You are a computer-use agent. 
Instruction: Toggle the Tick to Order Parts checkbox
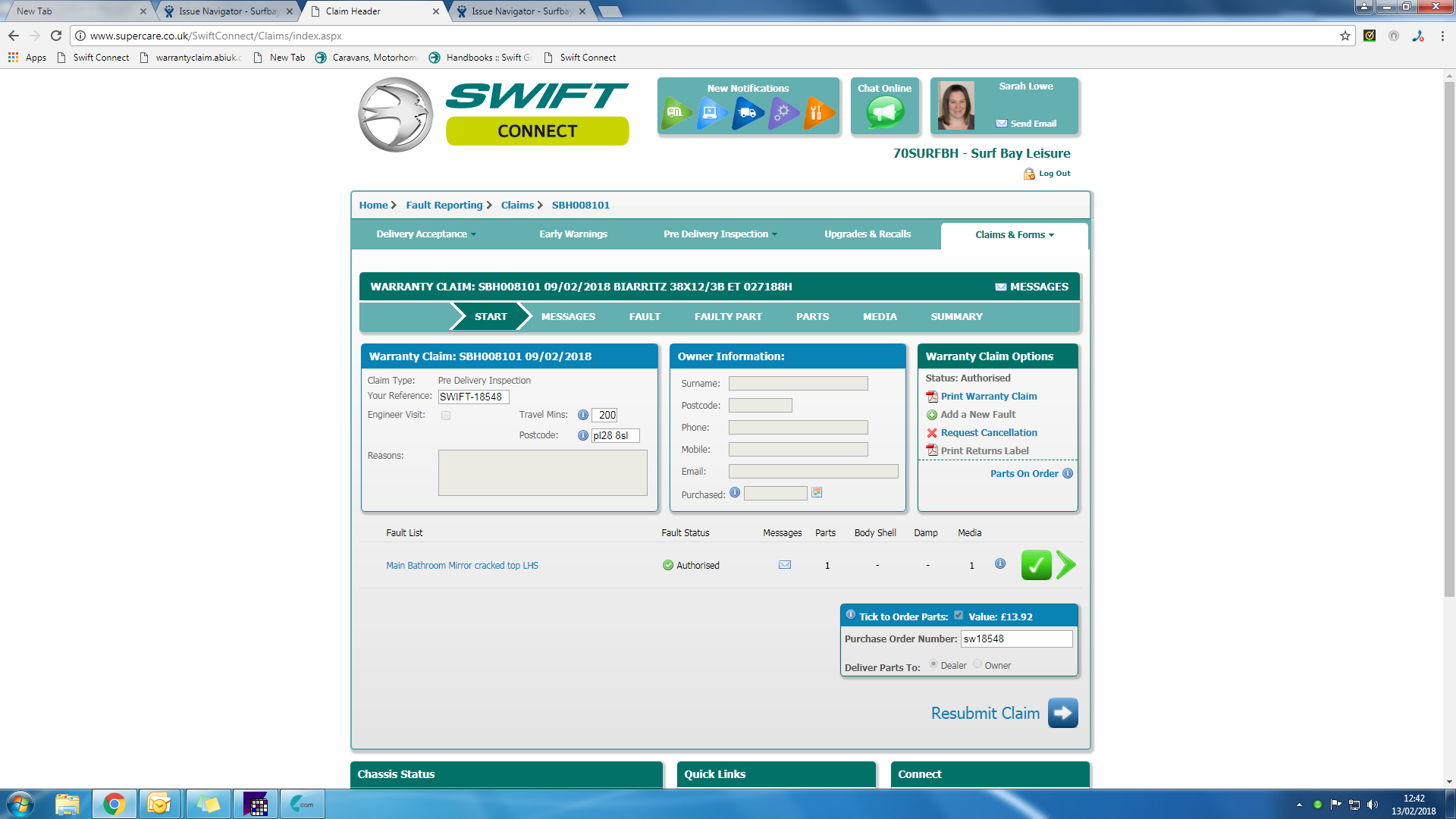pyautogui.click(x=959, y=616)
